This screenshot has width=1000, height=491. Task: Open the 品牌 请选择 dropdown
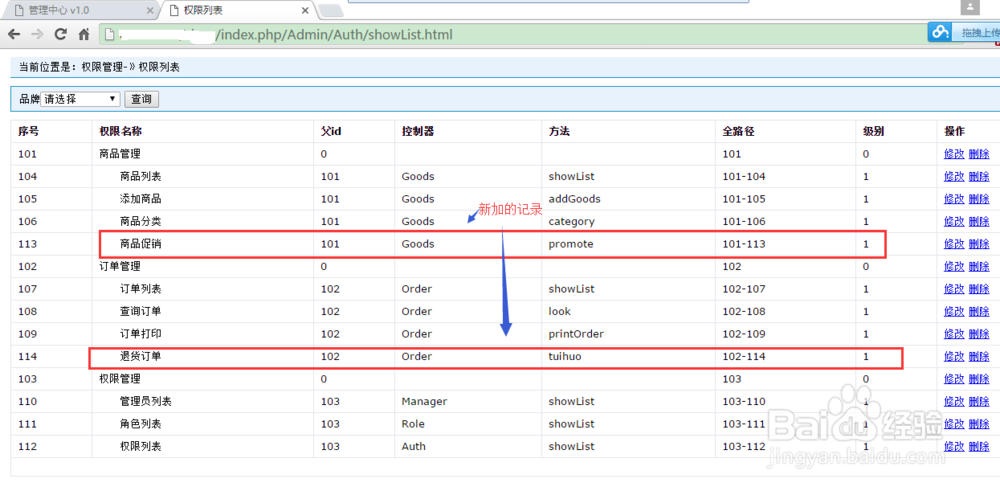pyautogui.click(x=80, y=99)
